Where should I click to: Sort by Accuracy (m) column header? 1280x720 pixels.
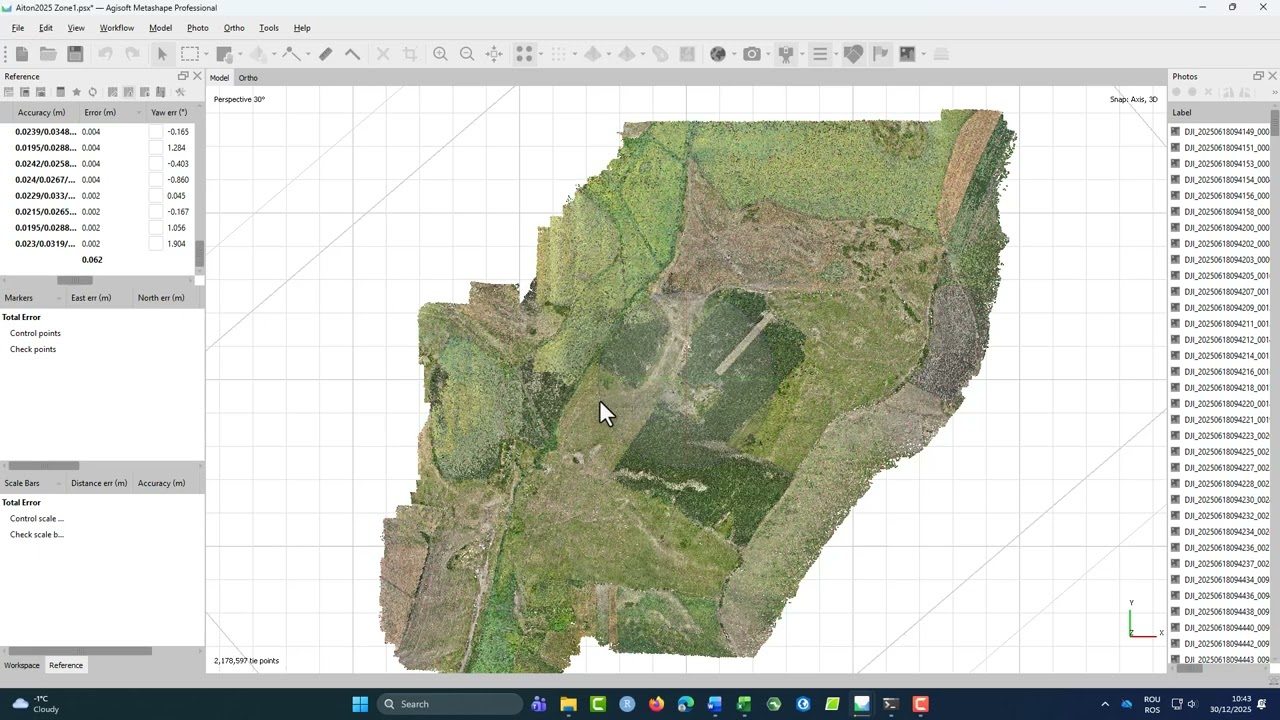(41, 112)
